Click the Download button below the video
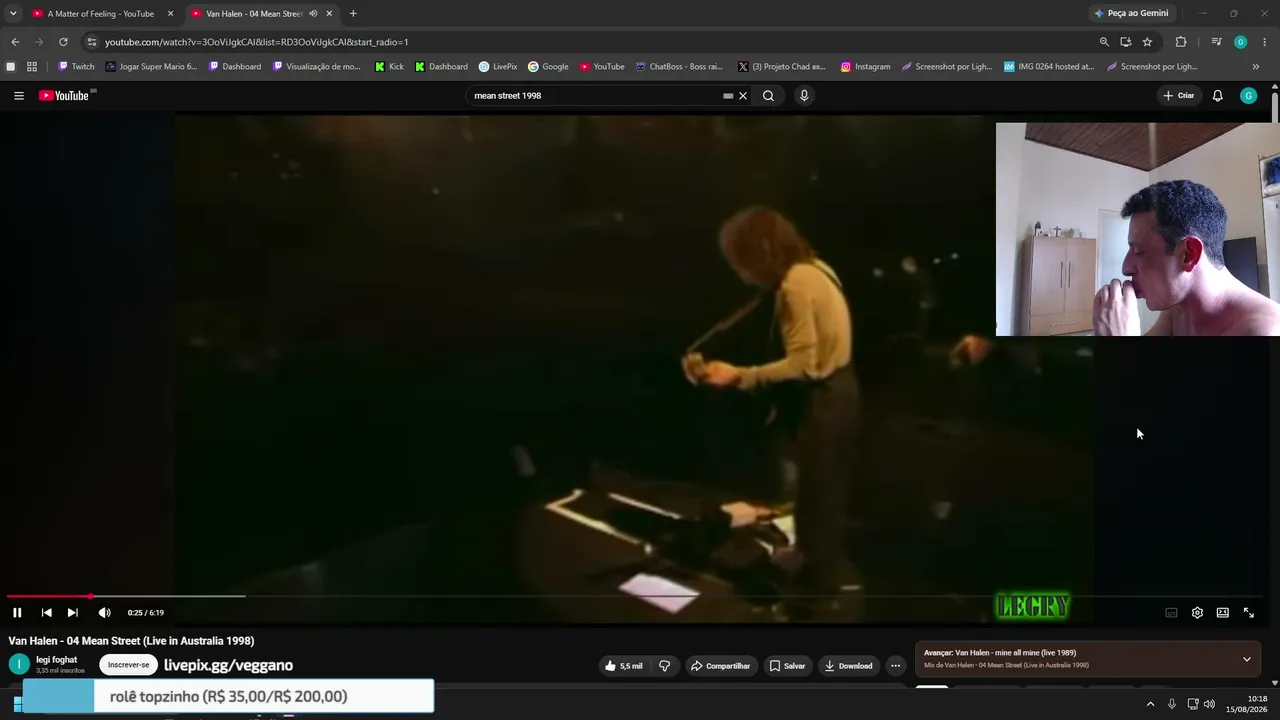This screenshot has height=720, width=1280. click(848, 666)
